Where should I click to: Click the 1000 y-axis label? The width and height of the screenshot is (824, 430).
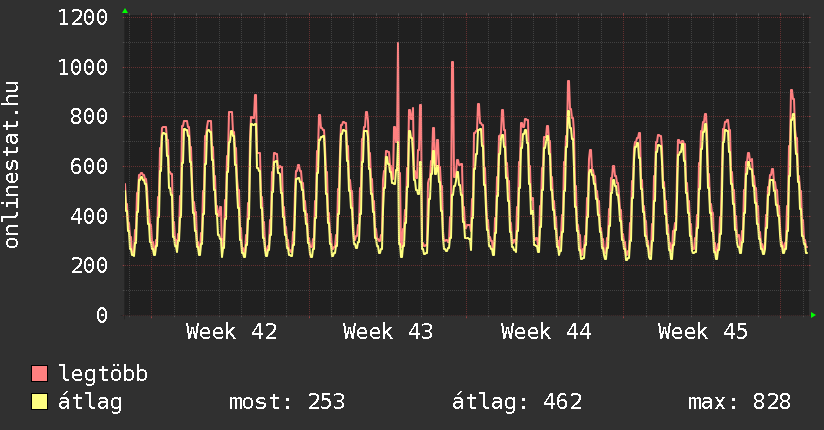click(x=84, y=68)
